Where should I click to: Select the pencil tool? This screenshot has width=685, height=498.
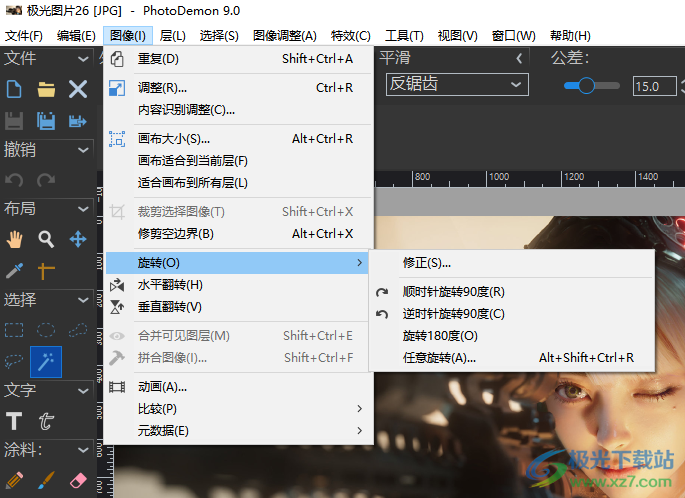14,481
